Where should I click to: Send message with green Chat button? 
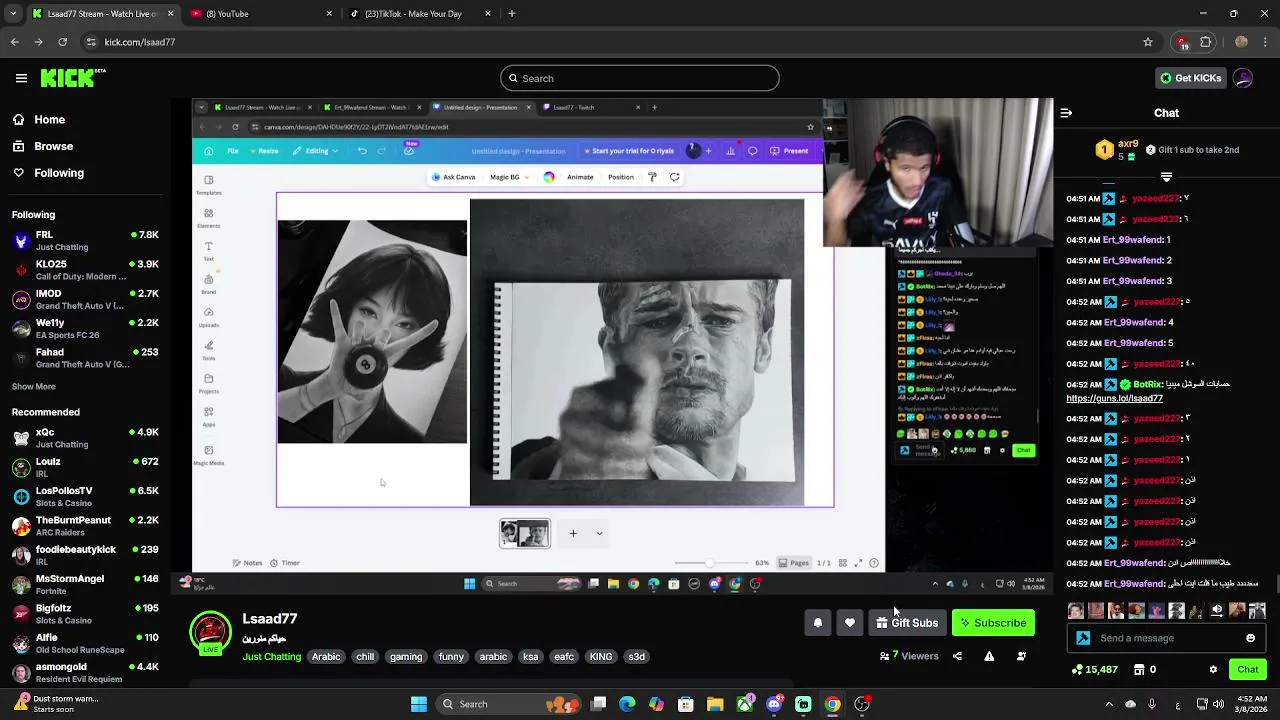(1247, 670)
